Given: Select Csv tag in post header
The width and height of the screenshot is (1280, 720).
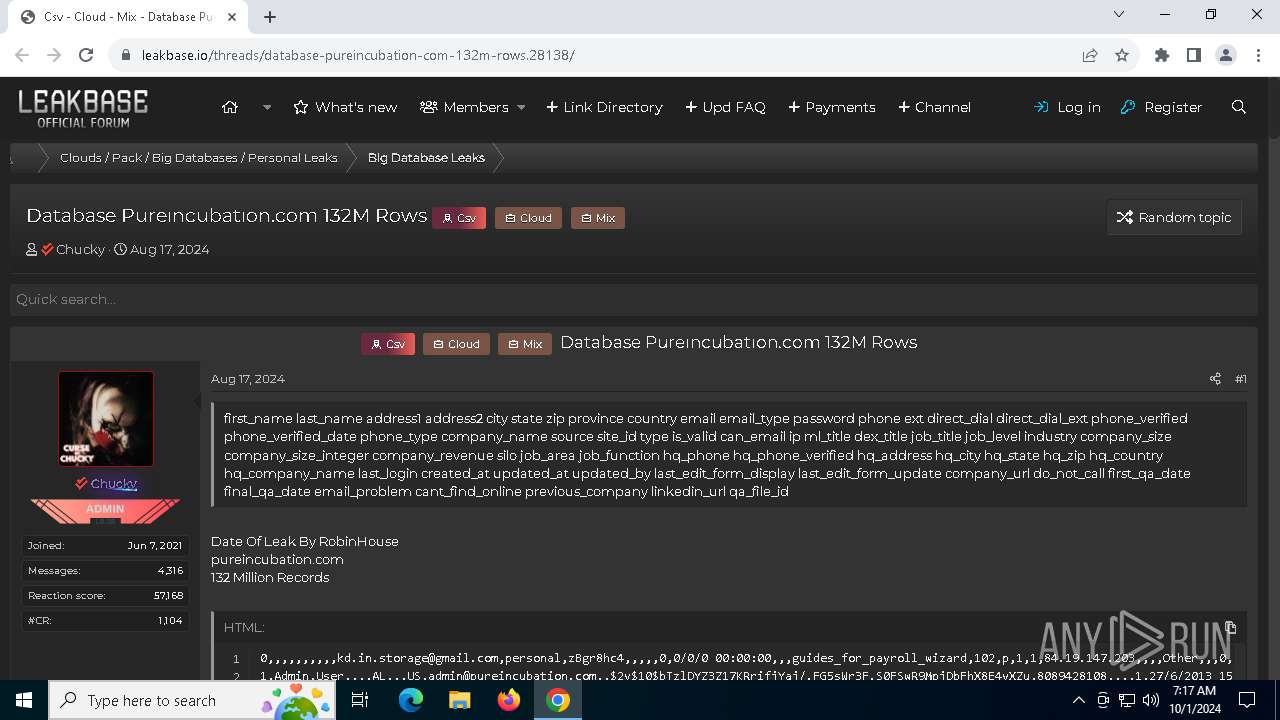Looking at the screenshot, I should pos(388,344).
